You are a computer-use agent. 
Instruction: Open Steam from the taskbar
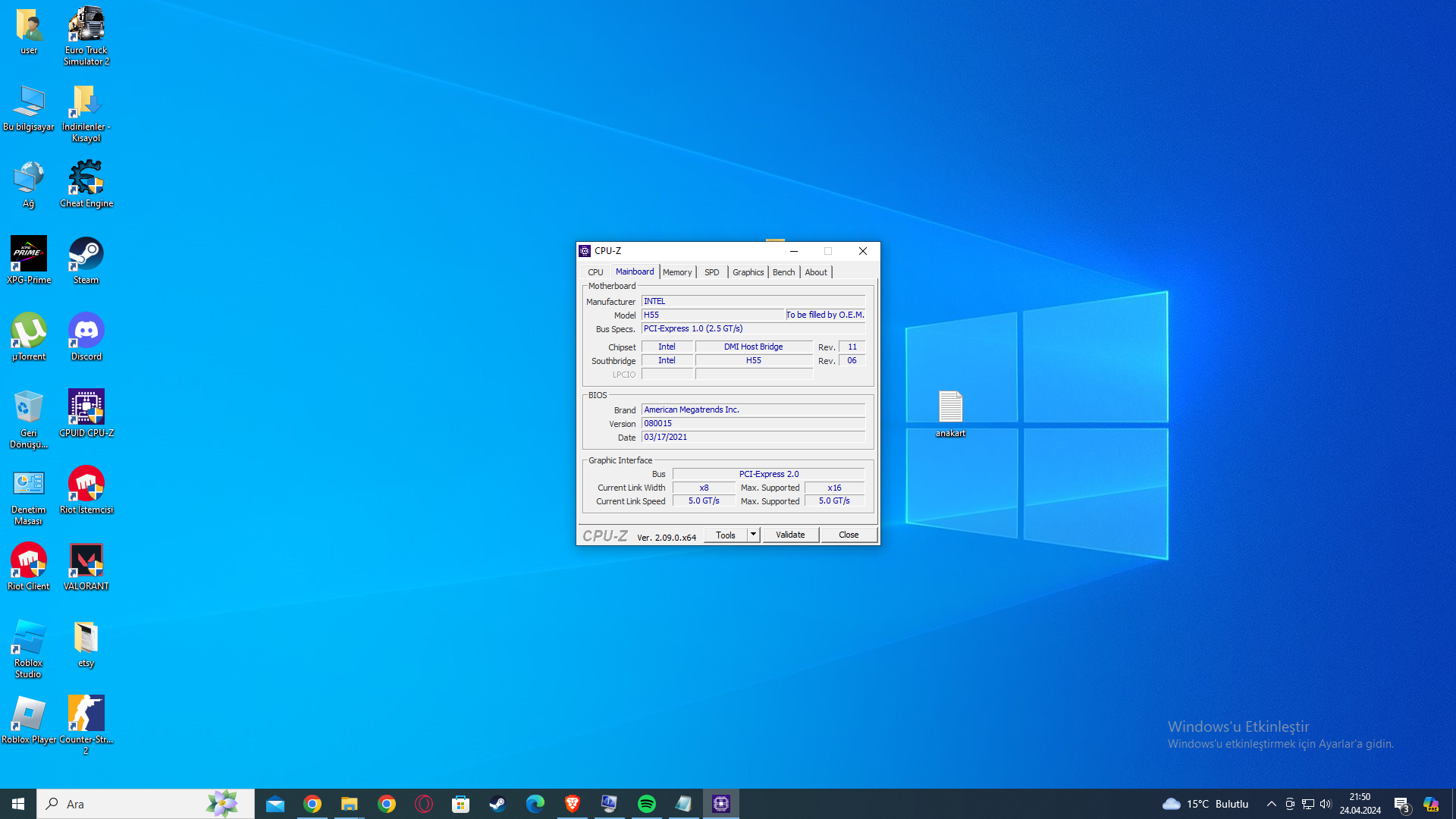tap(498, 804)
